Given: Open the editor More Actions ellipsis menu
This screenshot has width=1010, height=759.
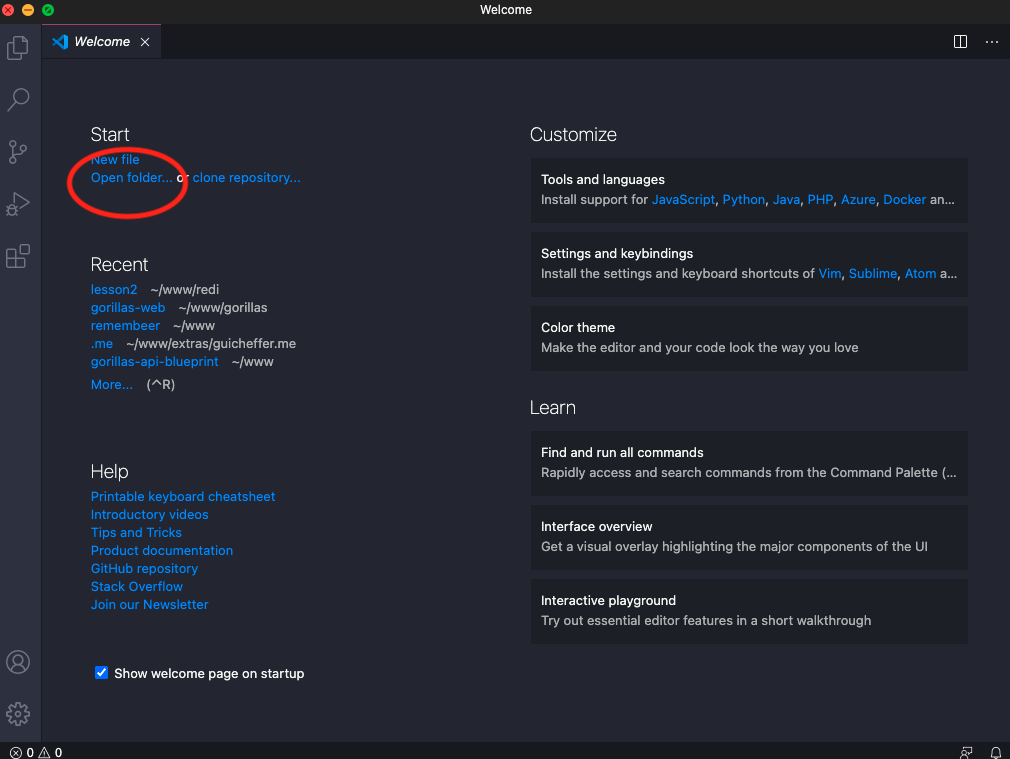Looking at the screenshot, I should 992,42.
